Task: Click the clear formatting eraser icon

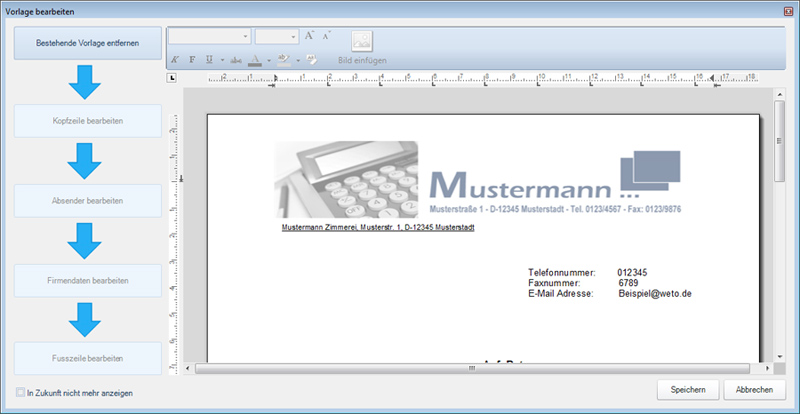Action: [311, 60]
